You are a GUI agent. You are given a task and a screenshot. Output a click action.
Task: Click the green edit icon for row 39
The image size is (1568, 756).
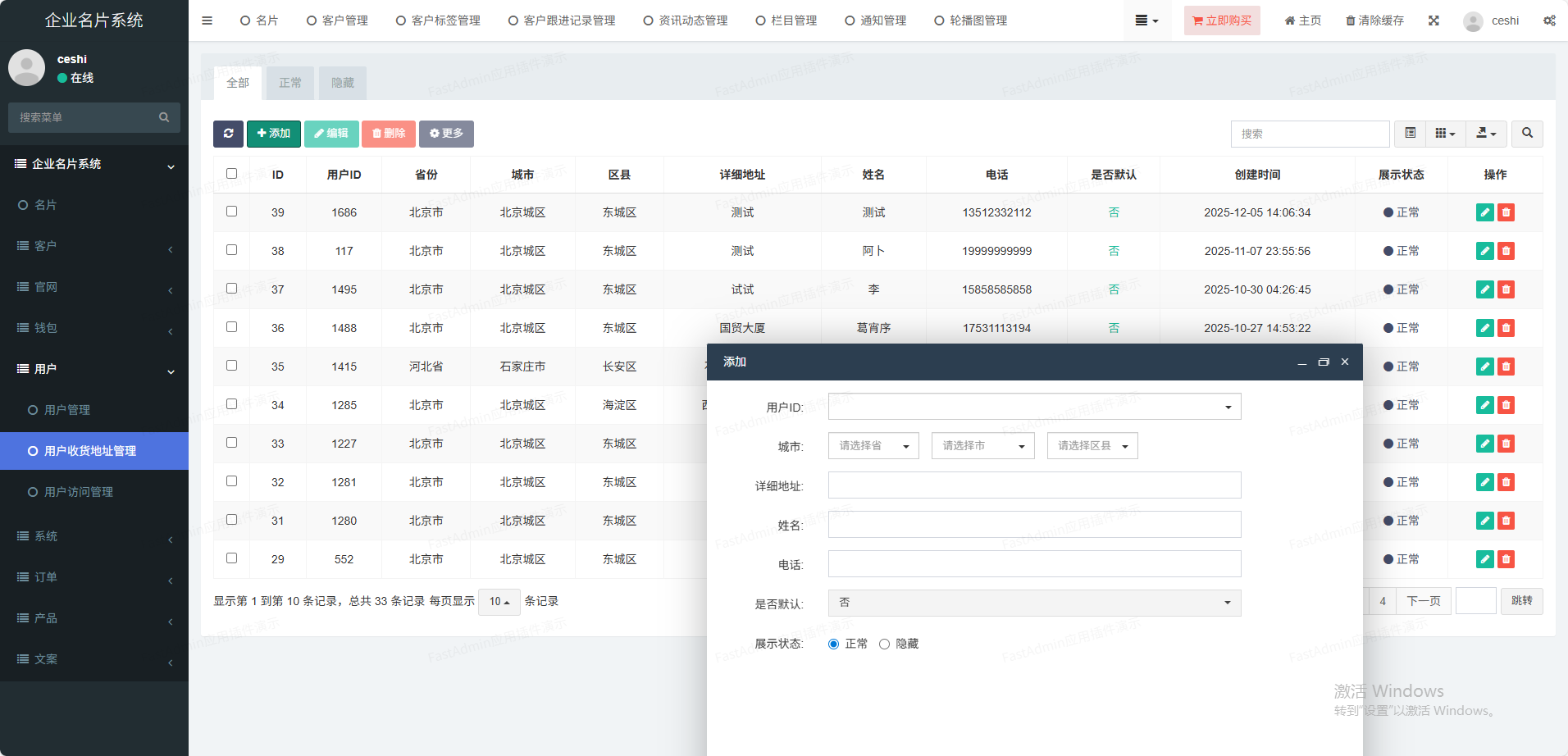point(1484,212)
